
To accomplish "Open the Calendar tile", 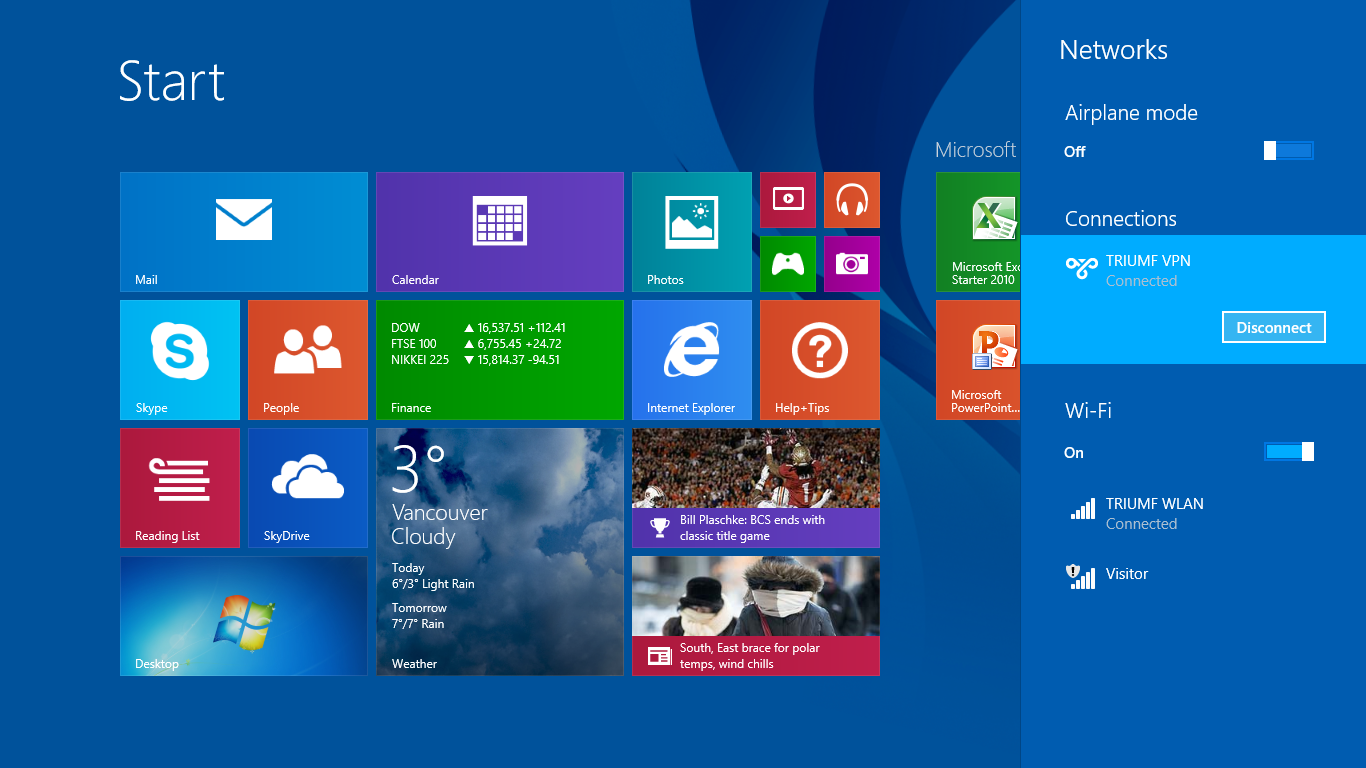I will 499,231.
